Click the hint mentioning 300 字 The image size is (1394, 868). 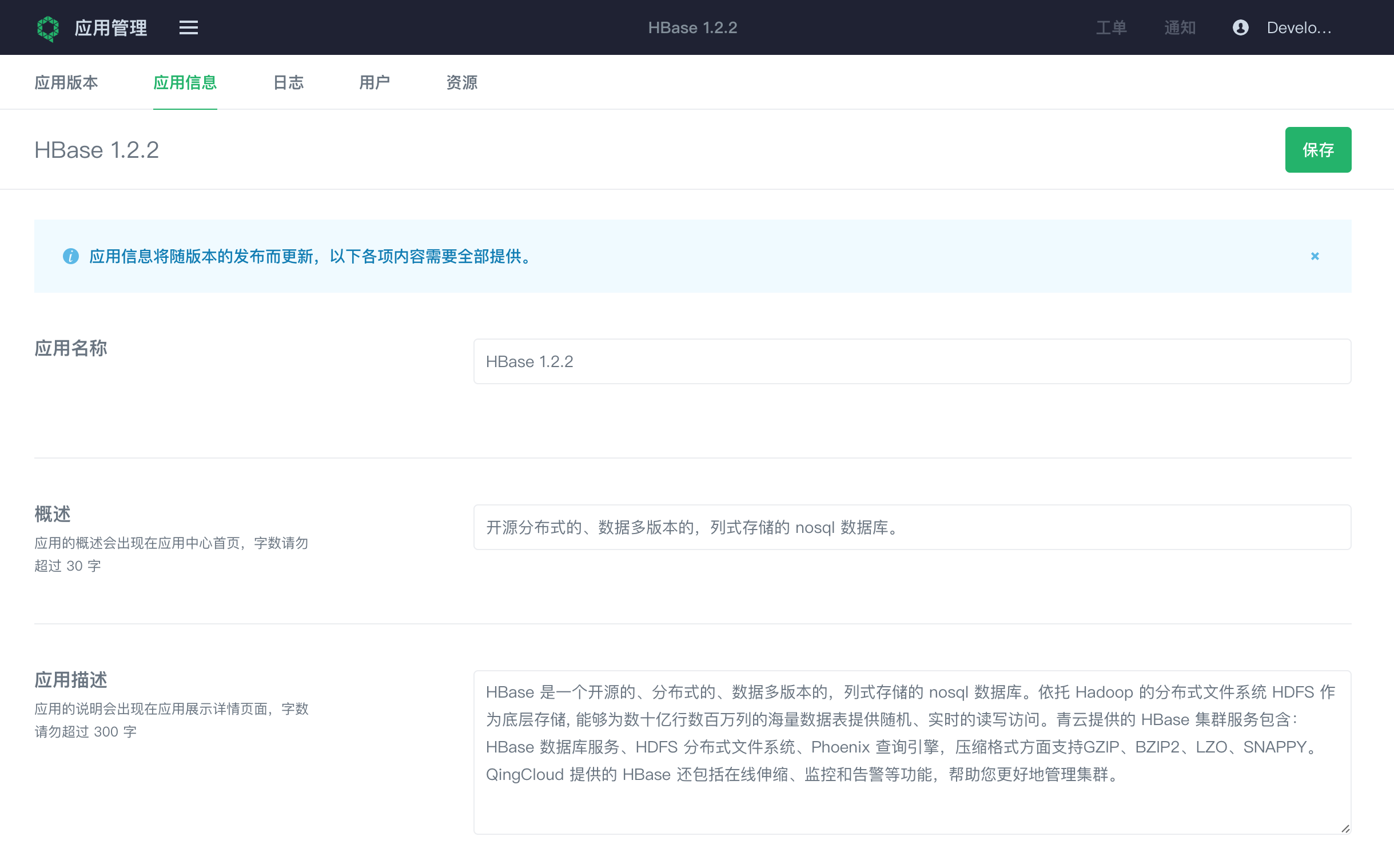click(x=172, y=720)
